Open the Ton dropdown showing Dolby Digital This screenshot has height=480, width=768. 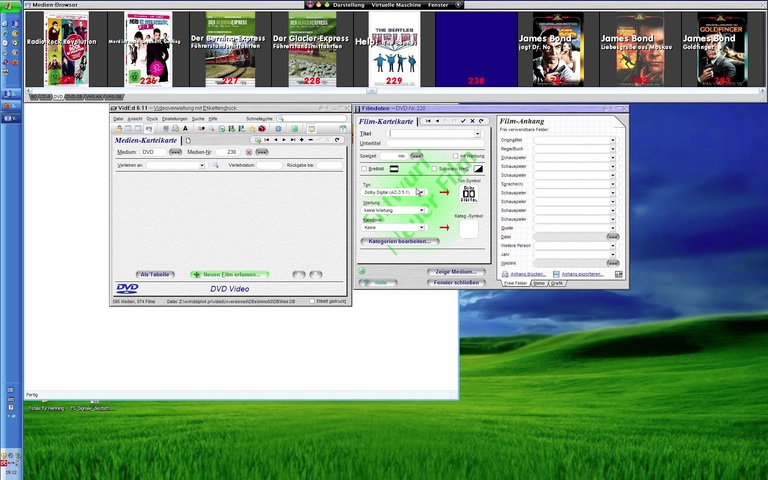[421, 192]
